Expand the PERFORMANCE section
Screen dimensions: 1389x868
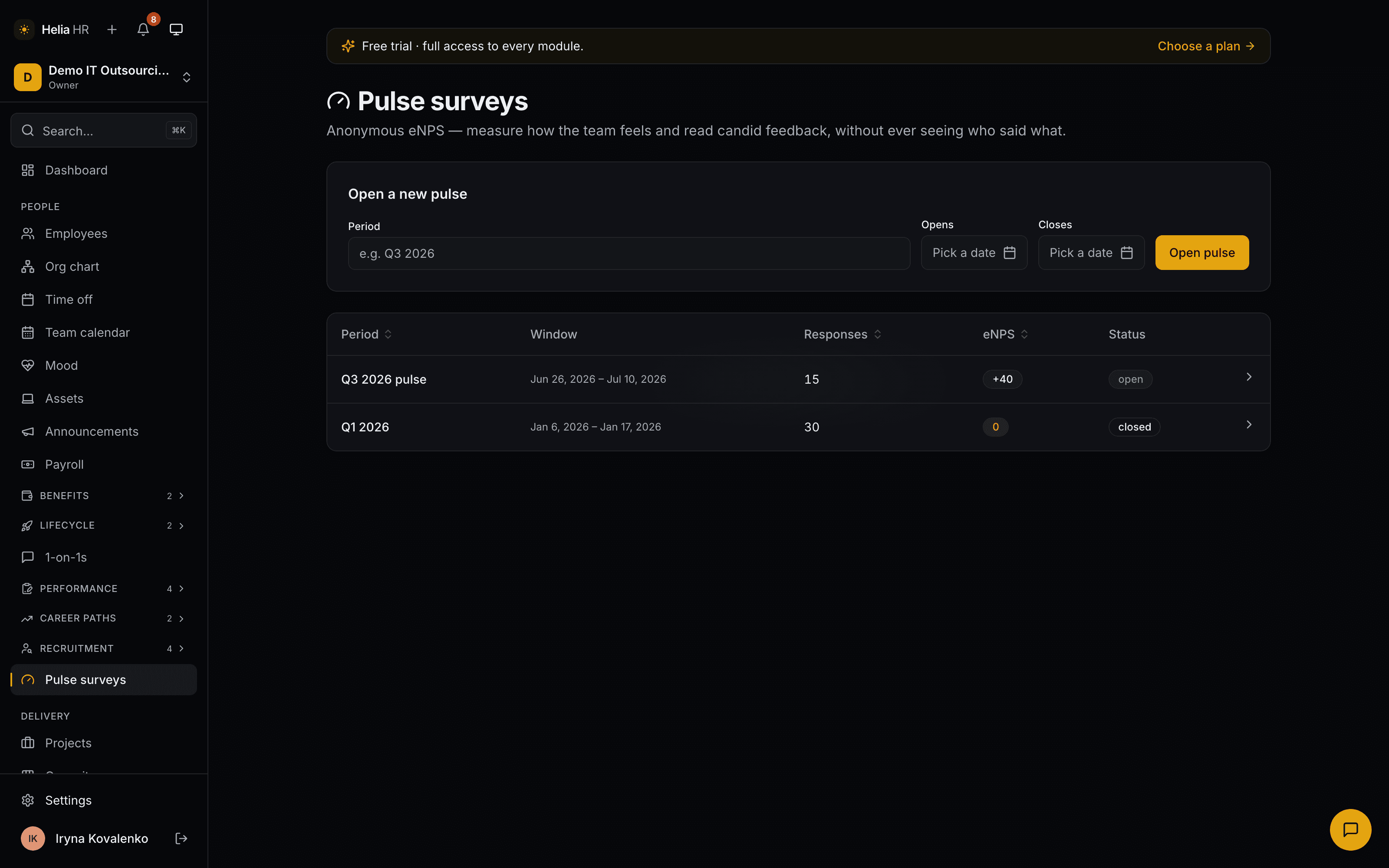tap(103, 589)
